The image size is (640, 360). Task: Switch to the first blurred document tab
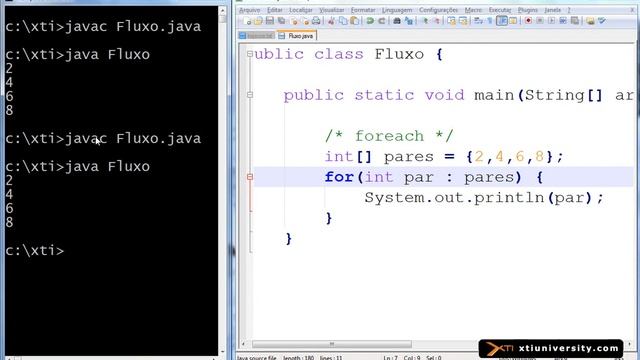(257, 36)
